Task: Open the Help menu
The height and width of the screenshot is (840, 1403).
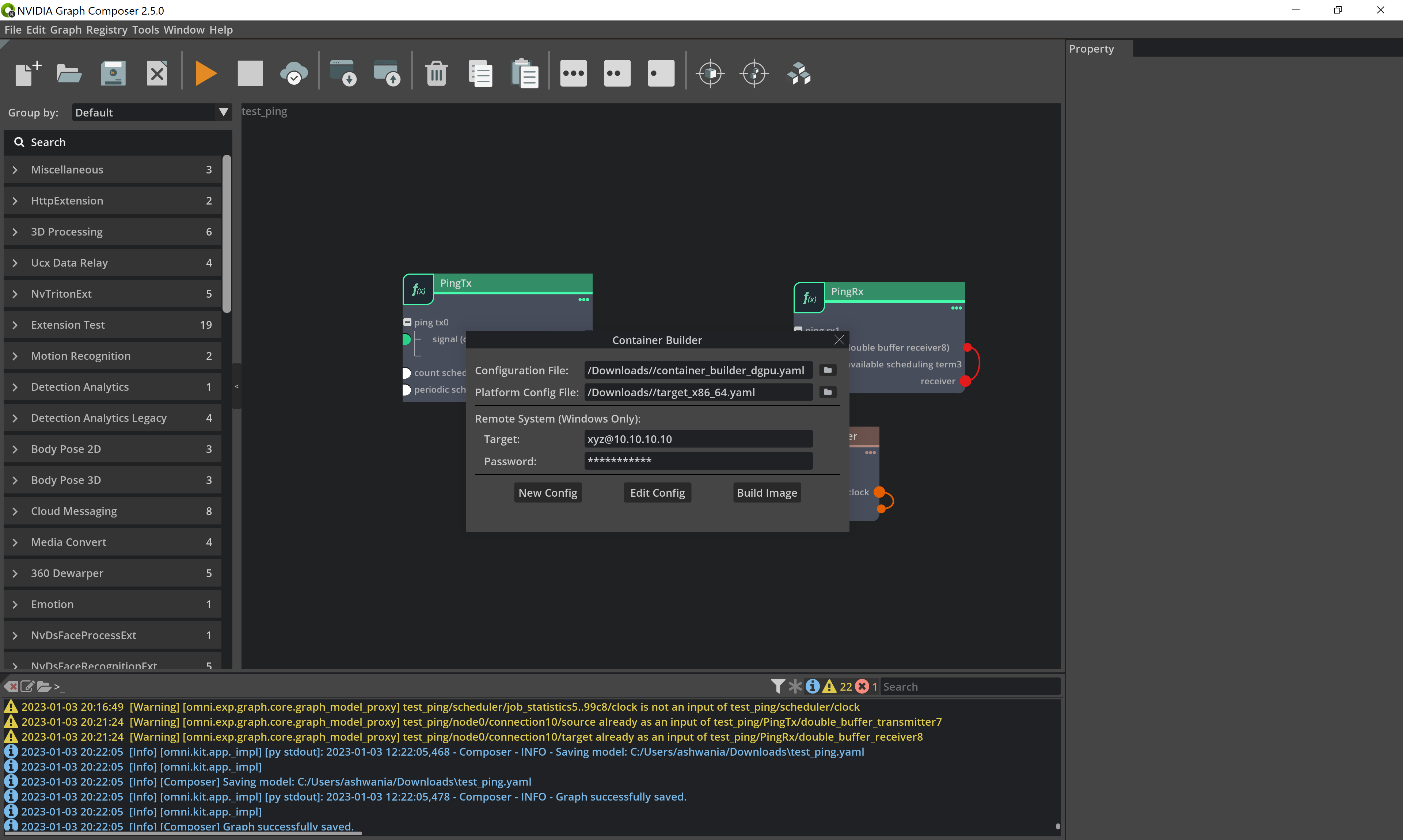Action: click(221, 30)
